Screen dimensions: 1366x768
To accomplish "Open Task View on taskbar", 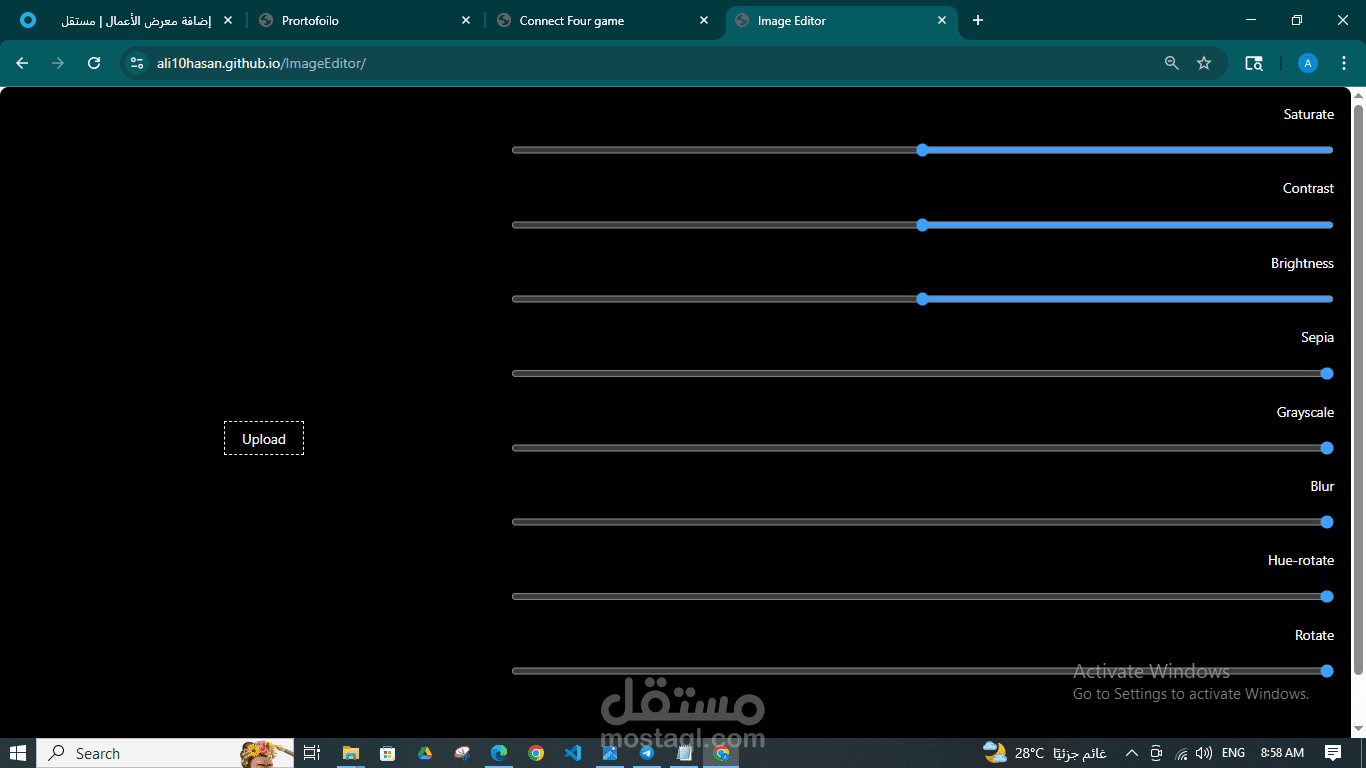I will click(312, 753).
